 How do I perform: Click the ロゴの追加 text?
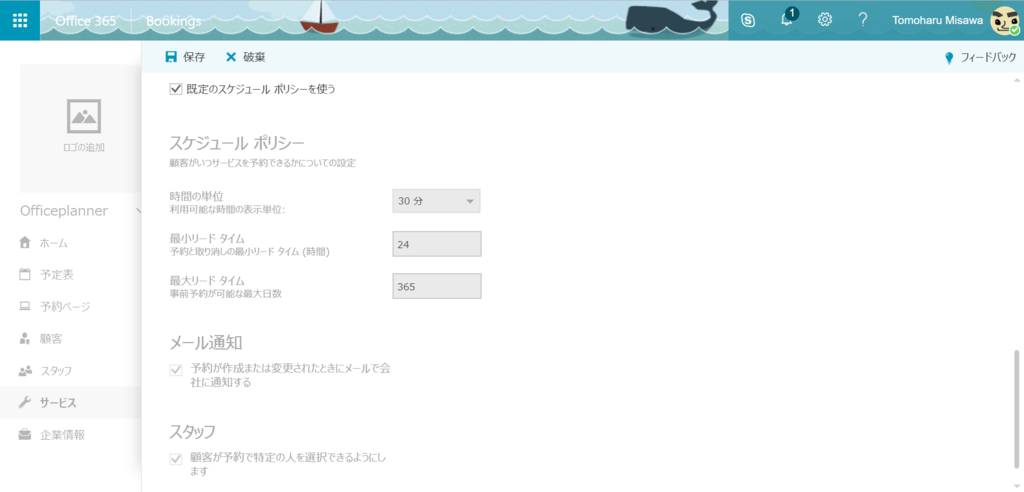coord(84,148)
